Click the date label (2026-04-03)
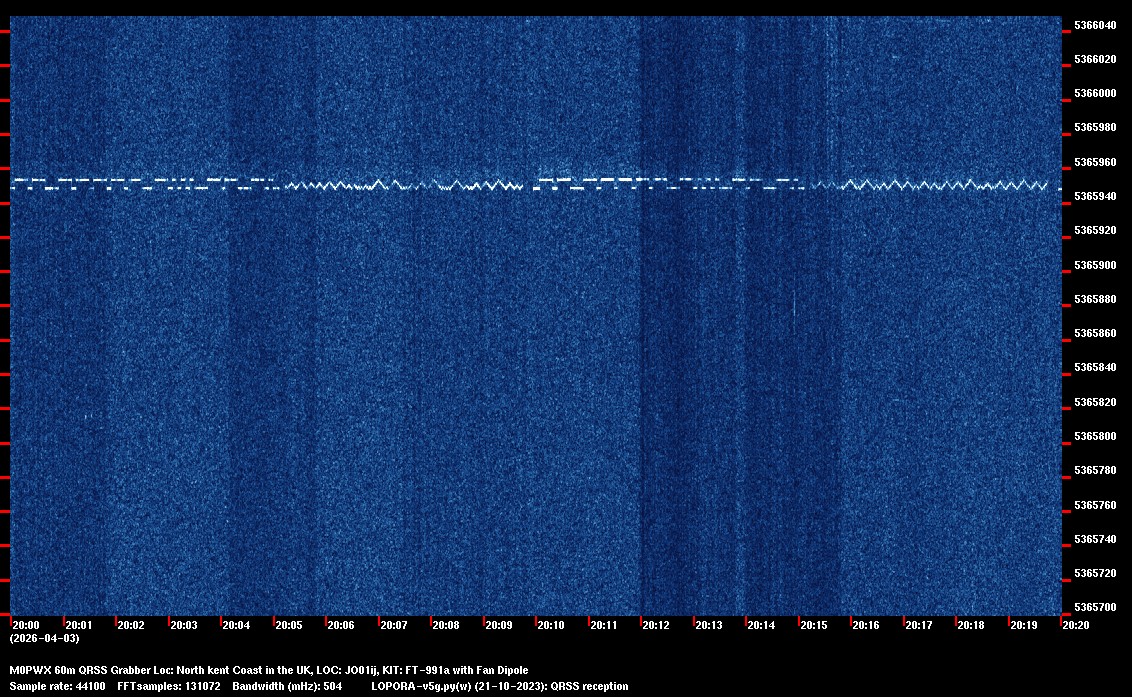Viewport: 1132px width, 697px height. coord(44,638)
